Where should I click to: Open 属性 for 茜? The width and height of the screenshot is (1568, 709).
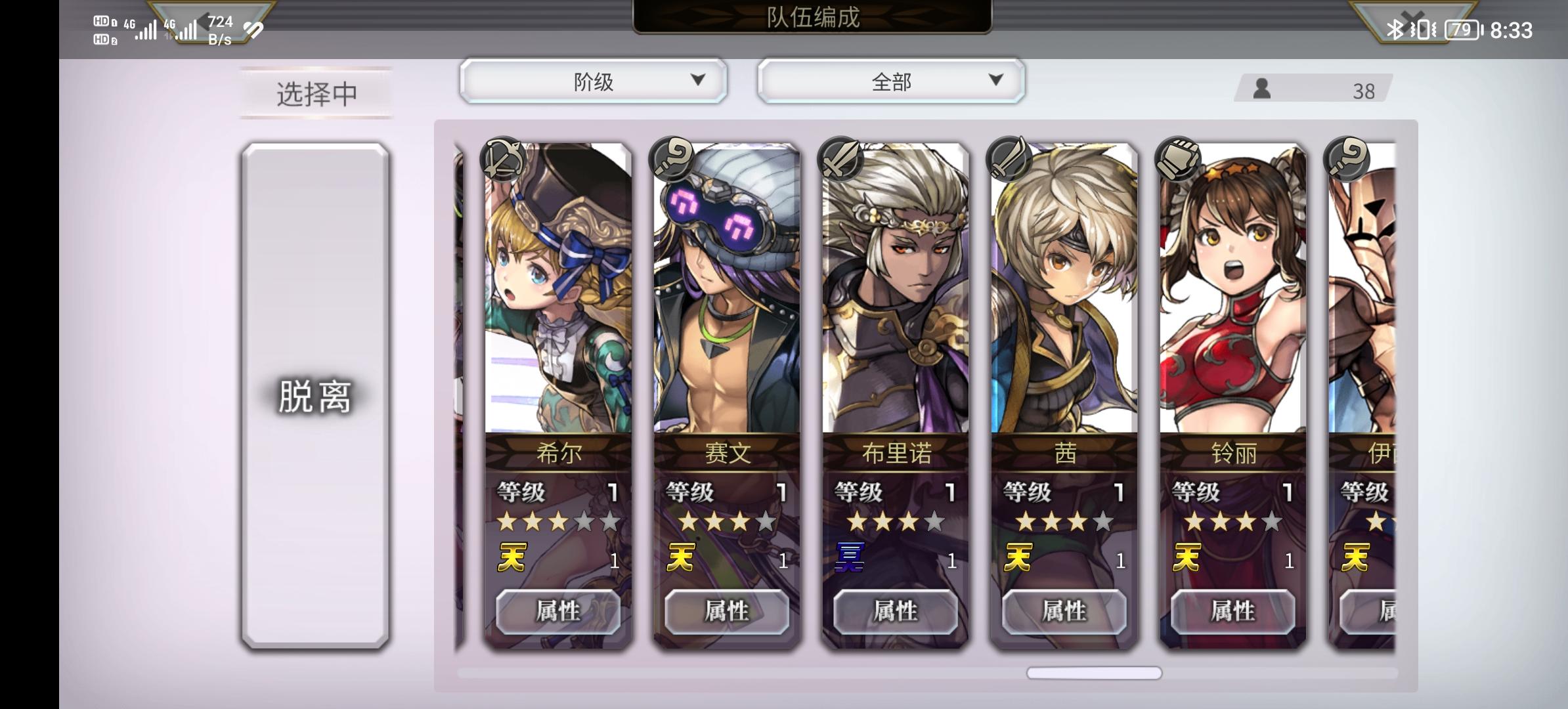(x=1064, y=611)
